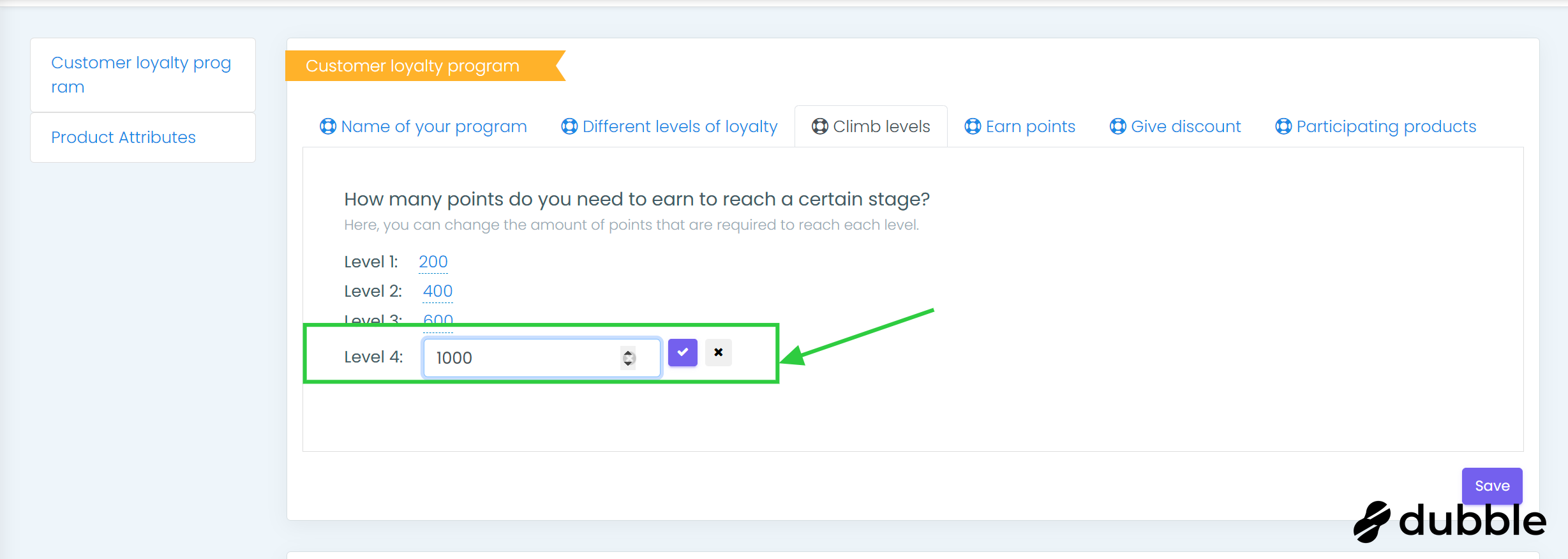1568x559 pixels.
Task: Click the lifebuoy icon beside Climb levels
Action: [820, 126]
